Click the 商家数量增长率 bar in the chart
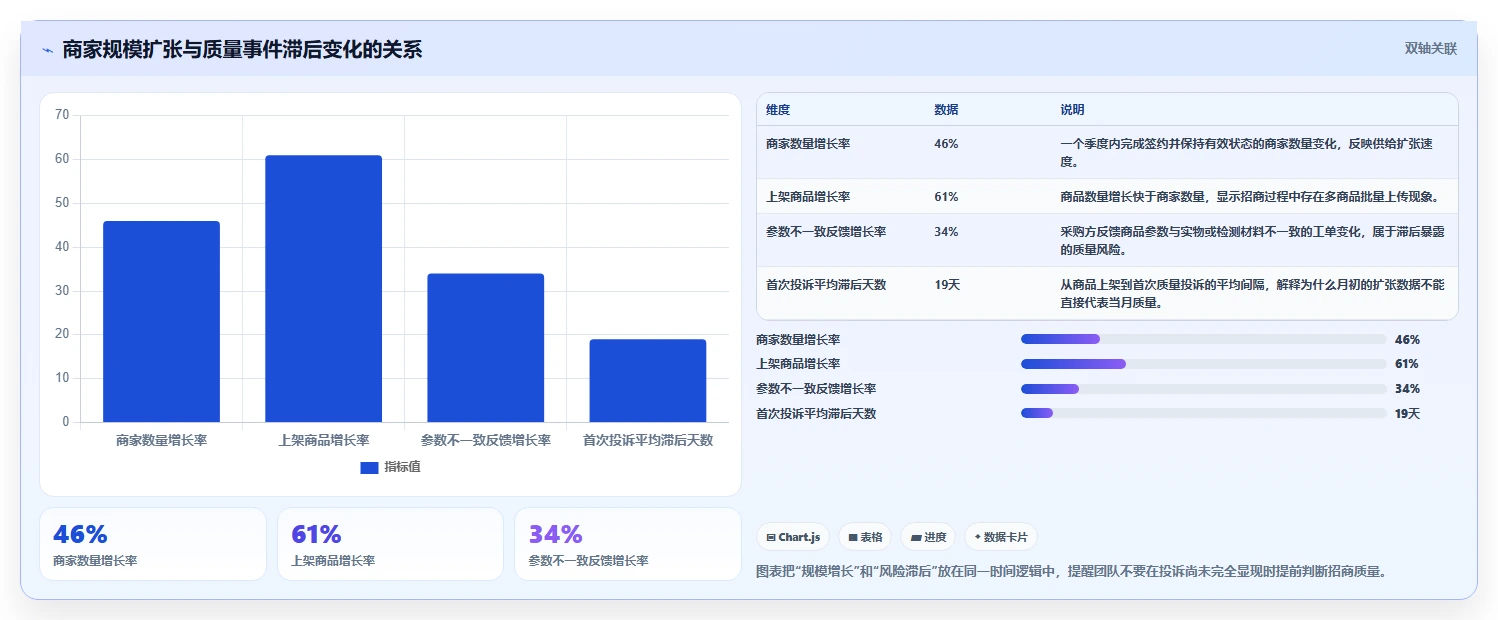1498x620 pixels. 161,321
